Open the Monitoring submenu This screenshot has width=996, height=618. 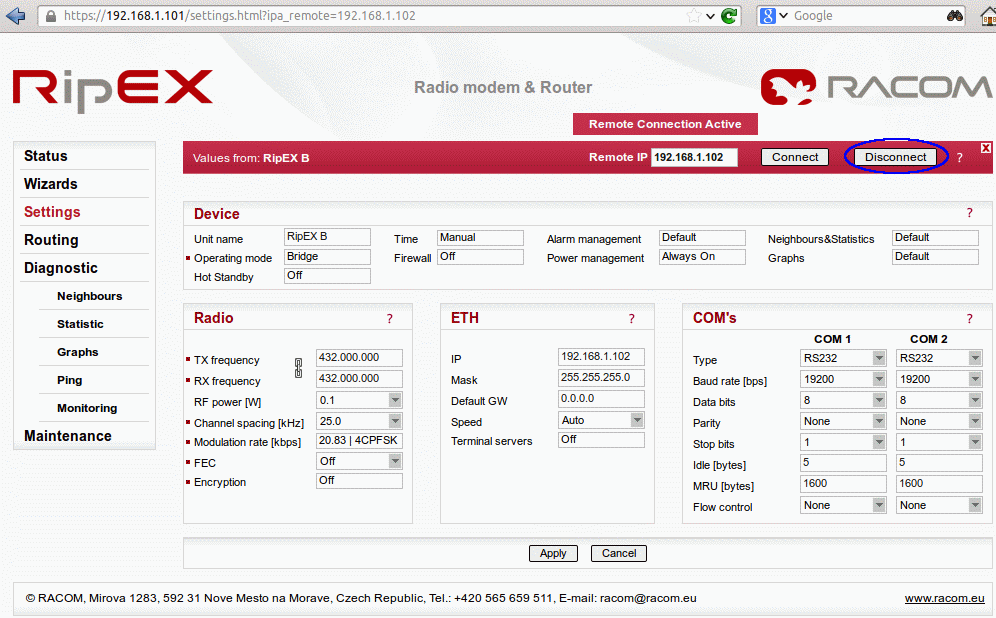[x=87, y=408]
